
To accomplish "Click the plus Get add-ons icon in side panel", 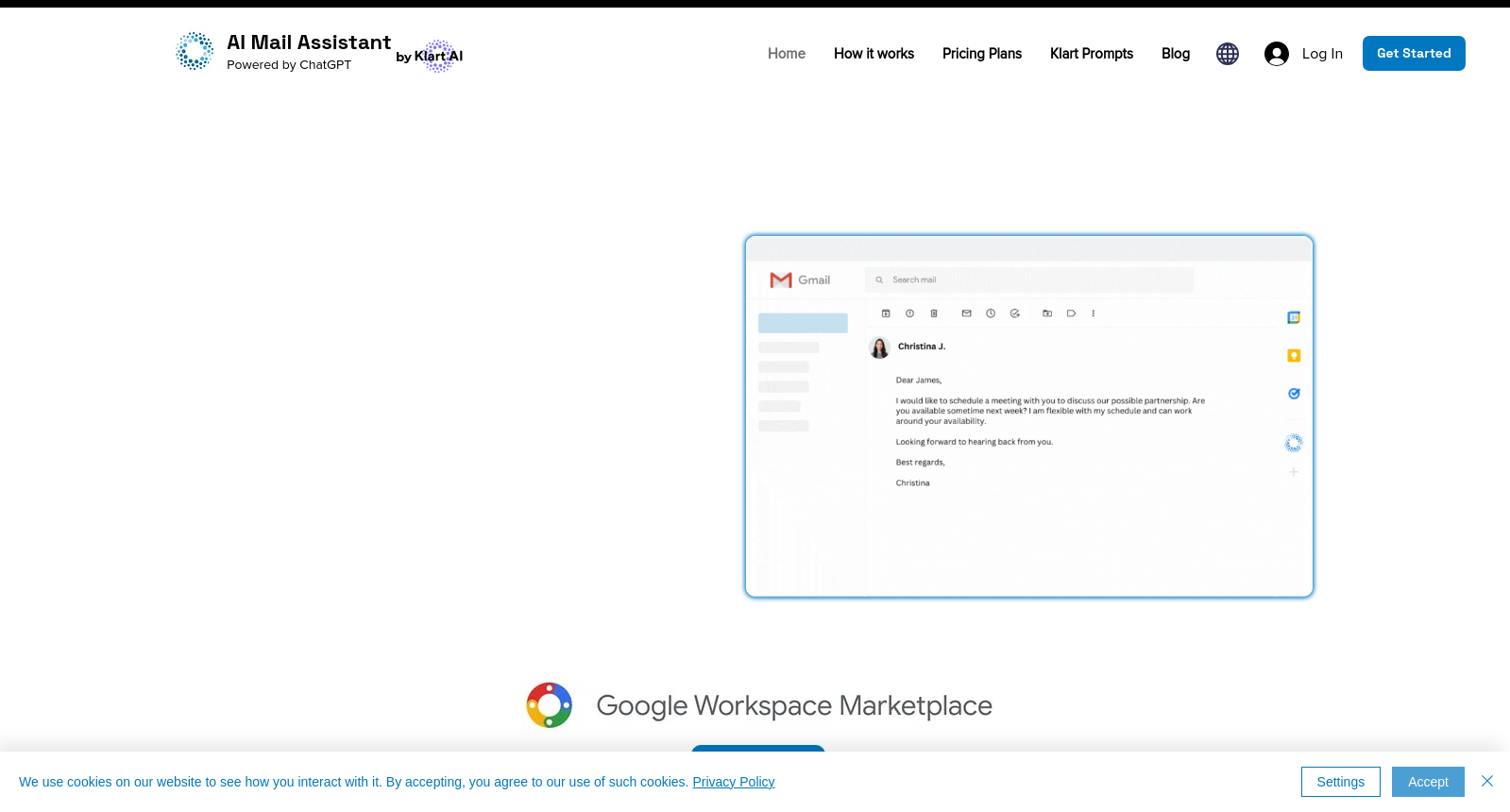I will tap(1294, 472).
